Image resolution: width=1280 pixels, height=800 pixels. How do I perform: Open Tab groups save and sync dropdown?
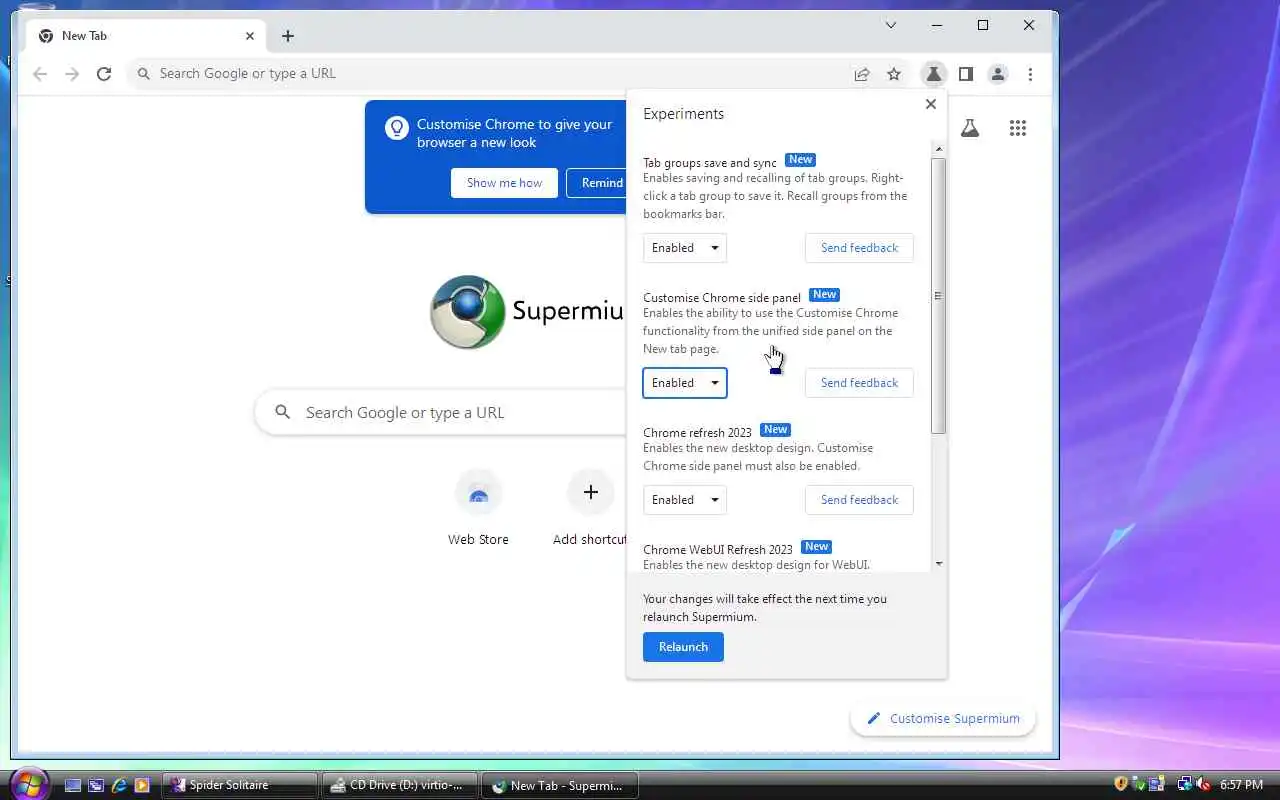point(685,248)
